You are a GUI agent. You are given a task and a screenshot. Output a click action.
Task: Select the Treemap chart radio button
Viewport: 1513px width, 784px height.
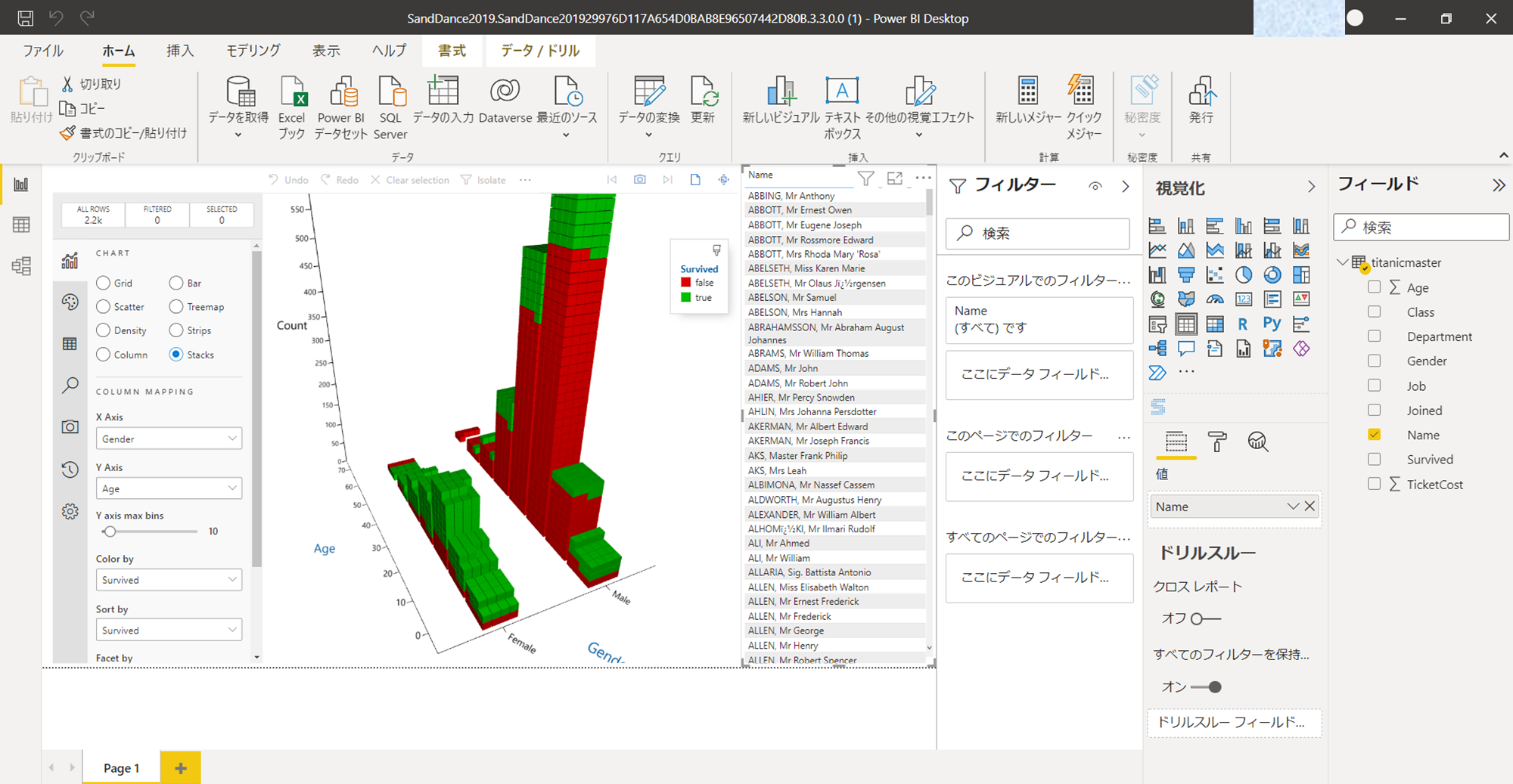click(176, 306)
